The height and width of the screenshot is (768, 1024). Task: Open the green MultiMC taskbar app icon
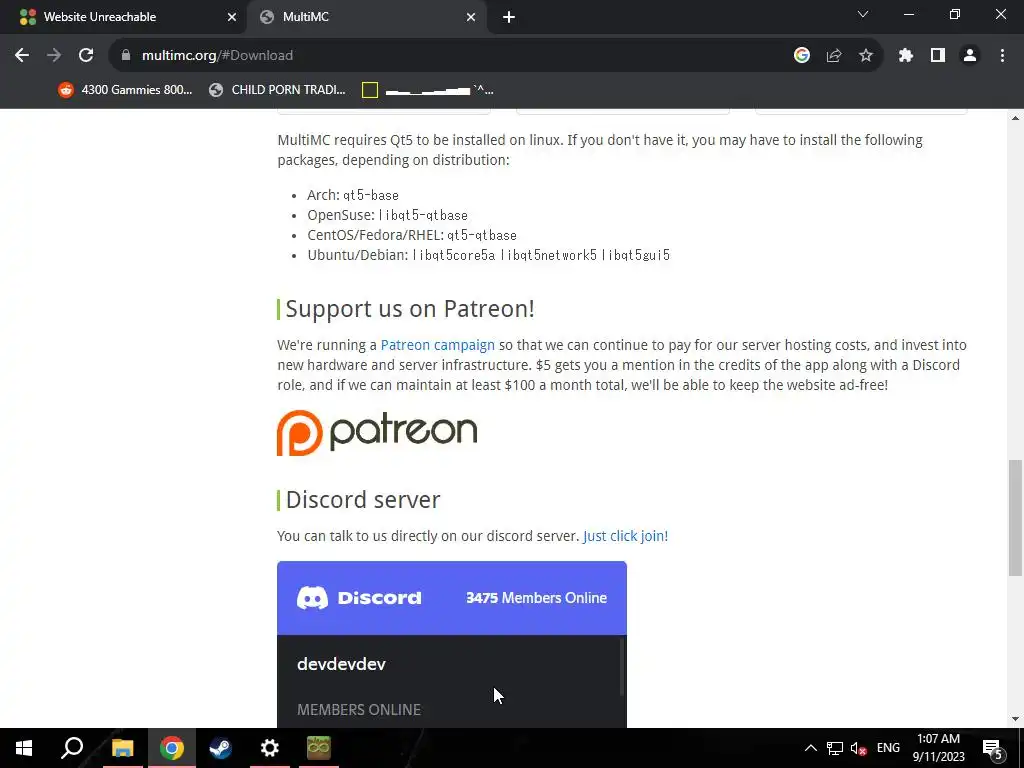319,748
